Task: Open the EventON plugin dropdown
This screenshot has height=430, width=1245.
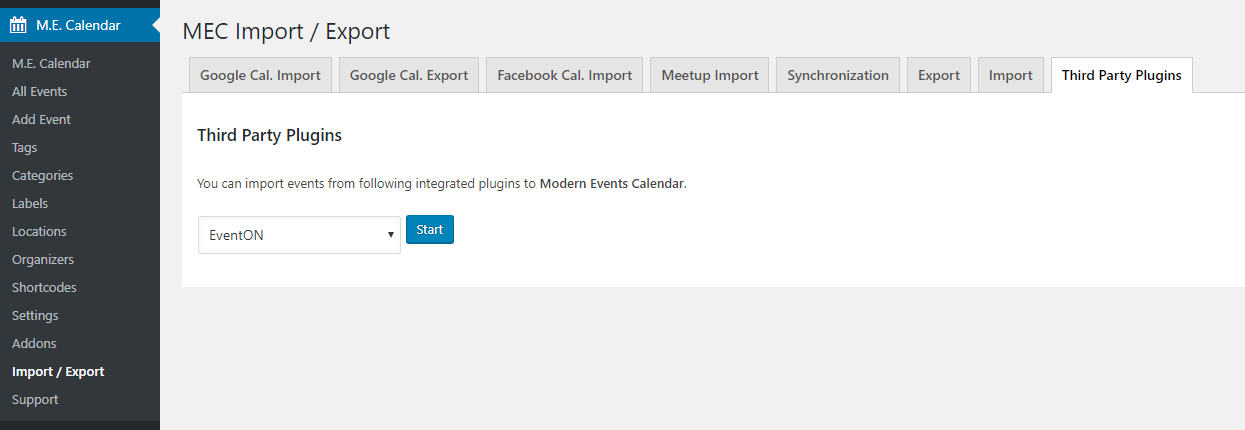Action: pyautogui.click(x=299, y=235)
